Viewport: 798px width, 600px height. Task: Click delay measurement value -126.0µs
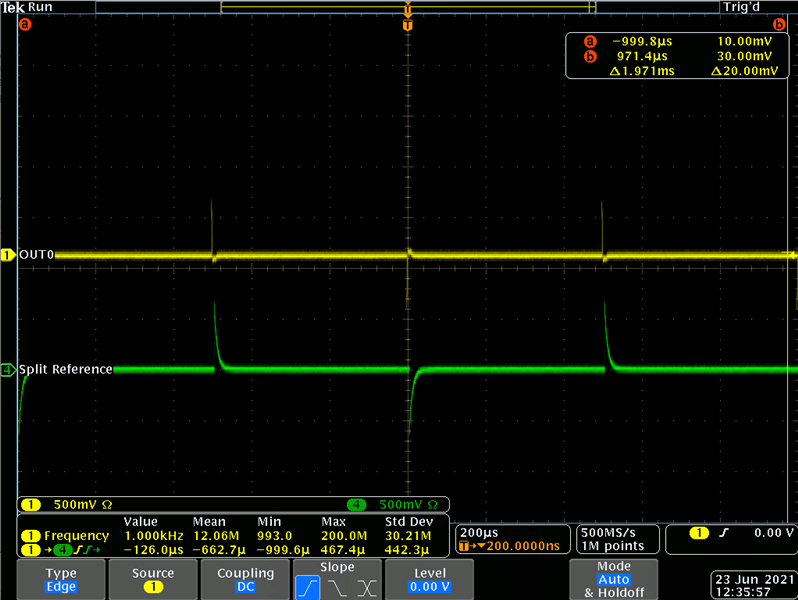154,550
